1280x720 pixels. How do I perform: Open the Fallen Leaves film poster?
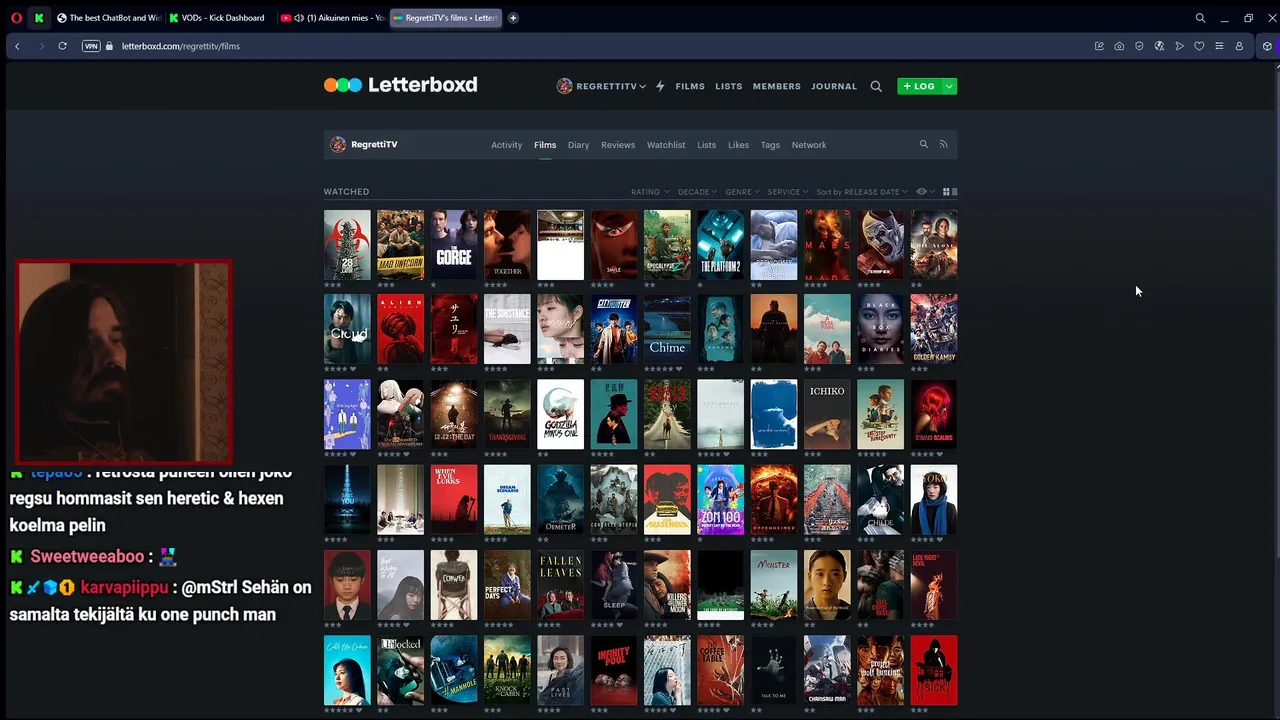560,585
